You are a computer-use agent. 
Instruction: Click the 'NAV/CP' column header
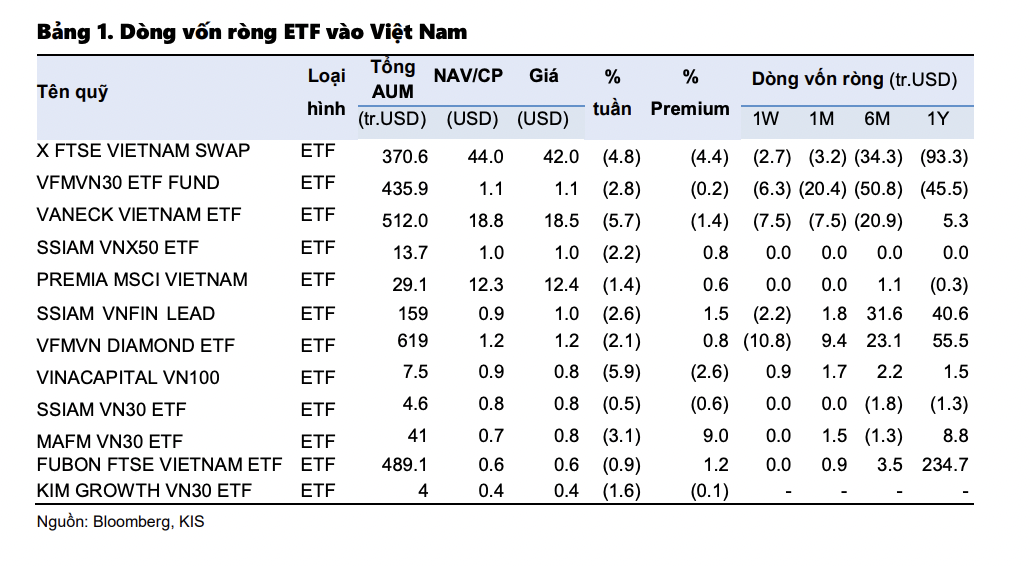(x=468, y=76)
